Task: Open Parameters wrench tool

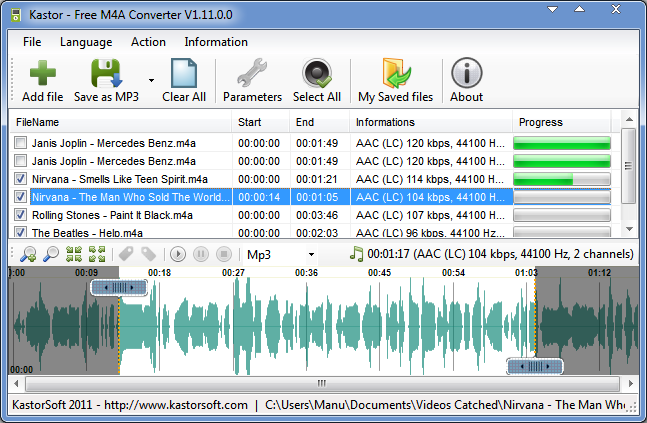Action: coord(252,73)
